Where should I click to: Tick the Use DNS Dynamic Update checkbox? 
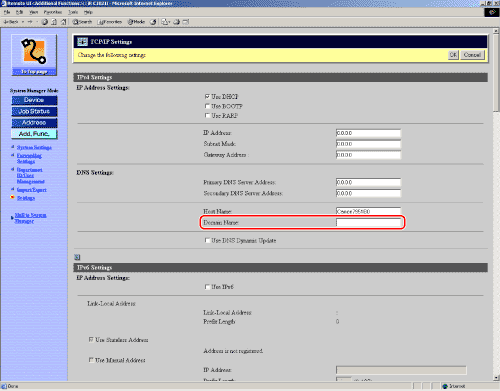click(x=207, y=240)
